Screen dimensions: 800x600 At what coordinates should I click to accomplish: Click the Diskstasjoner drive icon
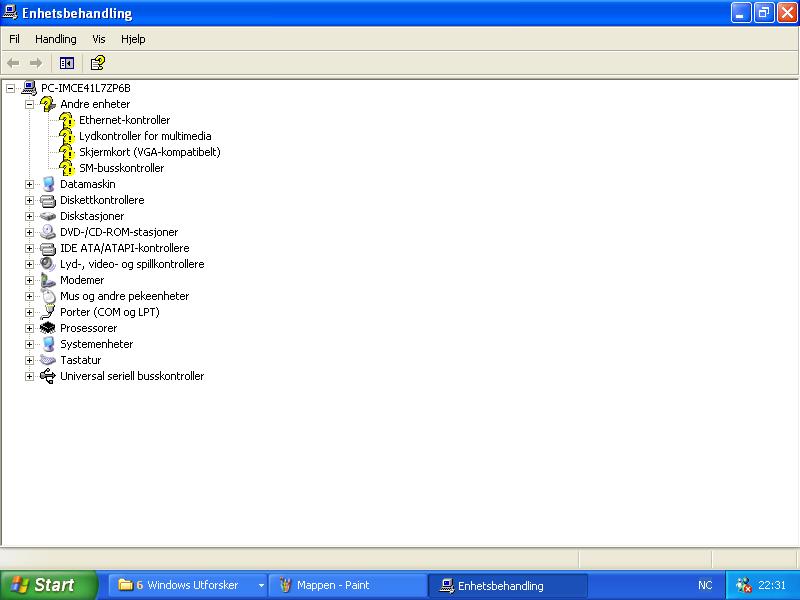coord(48,216)
